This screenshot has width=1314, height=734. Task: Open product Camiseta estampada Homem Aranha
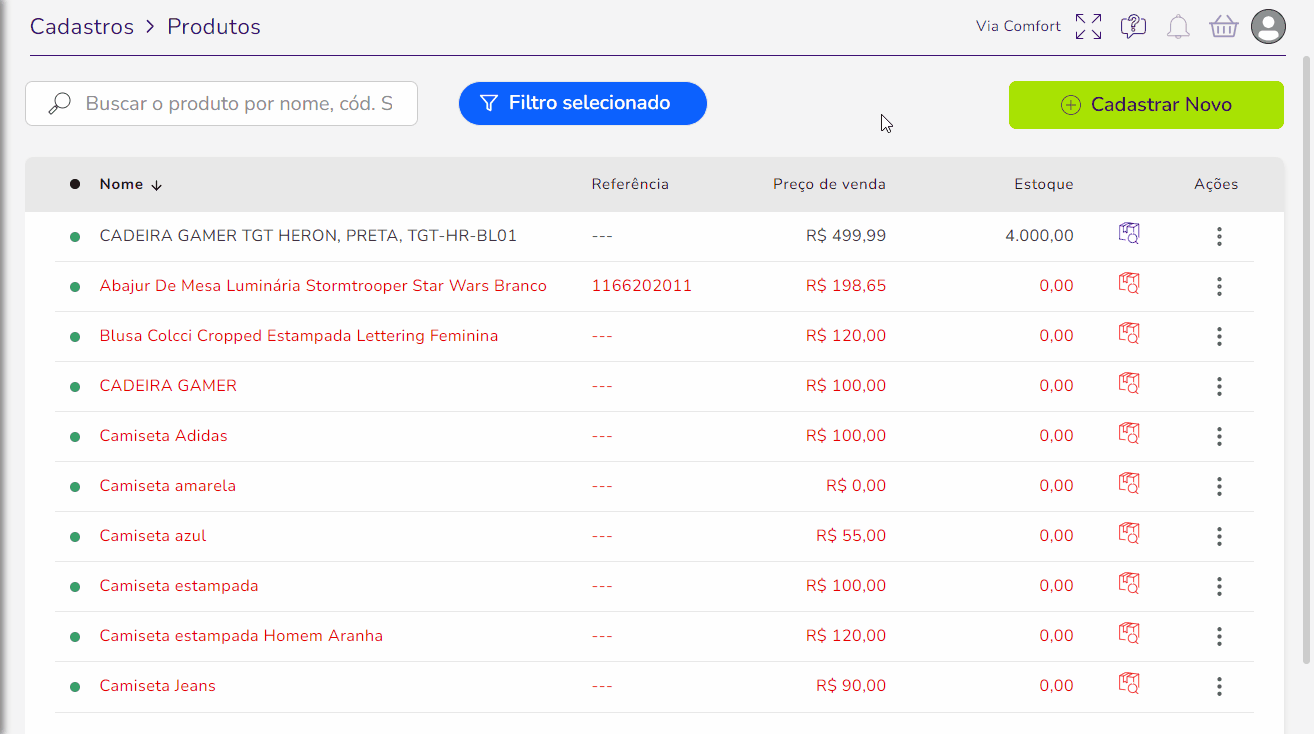[x=241, y=636]
